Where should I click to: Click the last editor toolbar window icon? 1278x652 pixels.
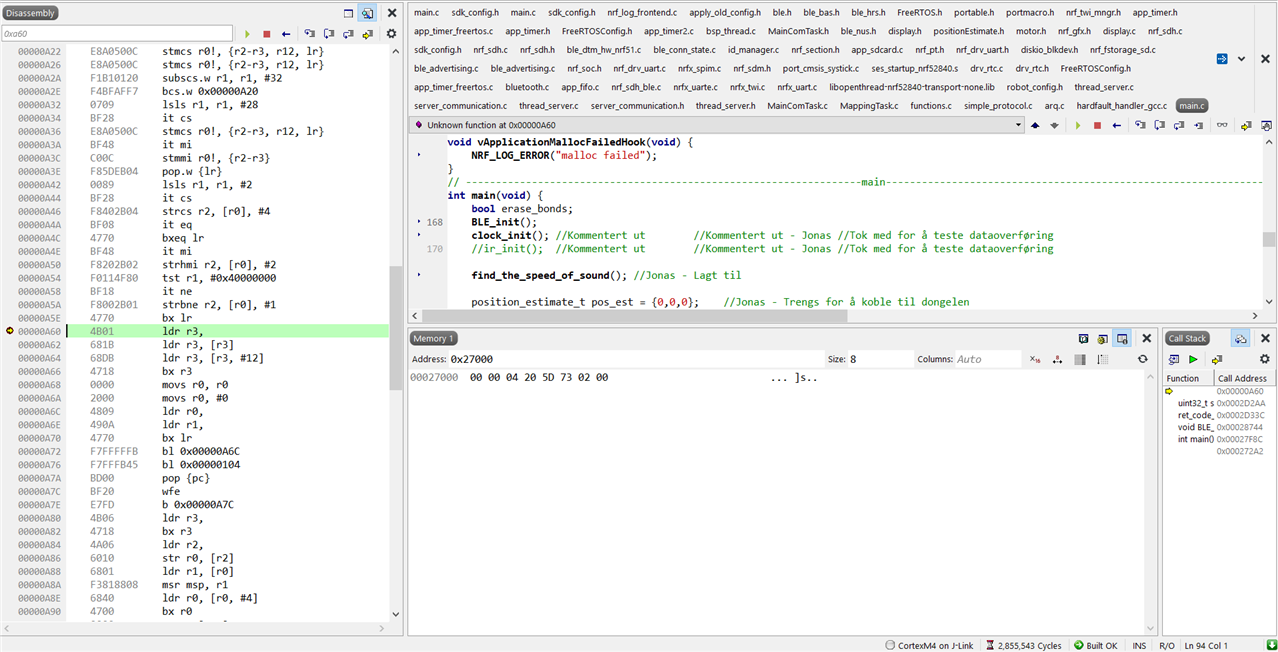(1265, 125)
